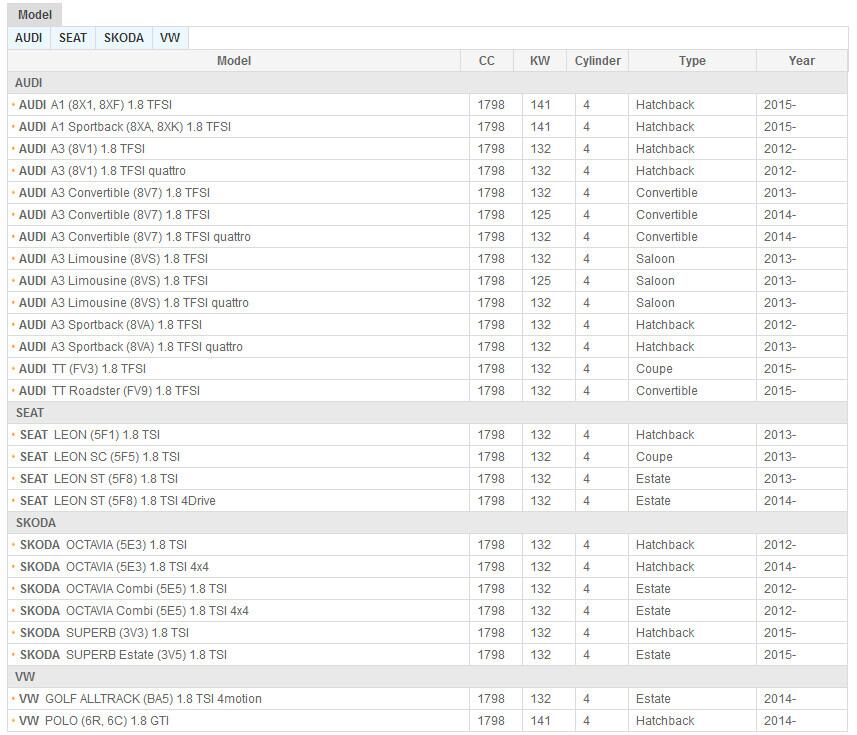Viewport: 857px width, 735px height.
Task: Click the KW column header
Action: click(x=540, y=61)
